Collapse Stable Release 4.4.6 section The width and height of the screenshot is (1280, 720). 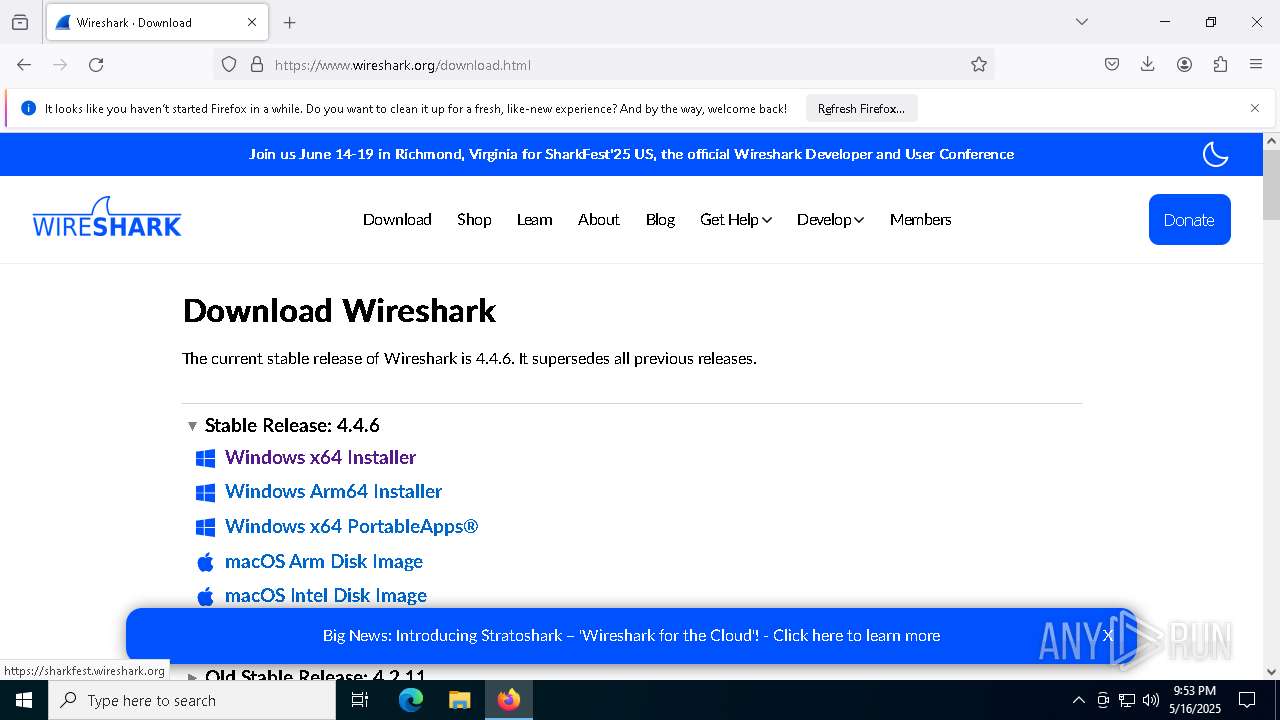pos(284,425)
